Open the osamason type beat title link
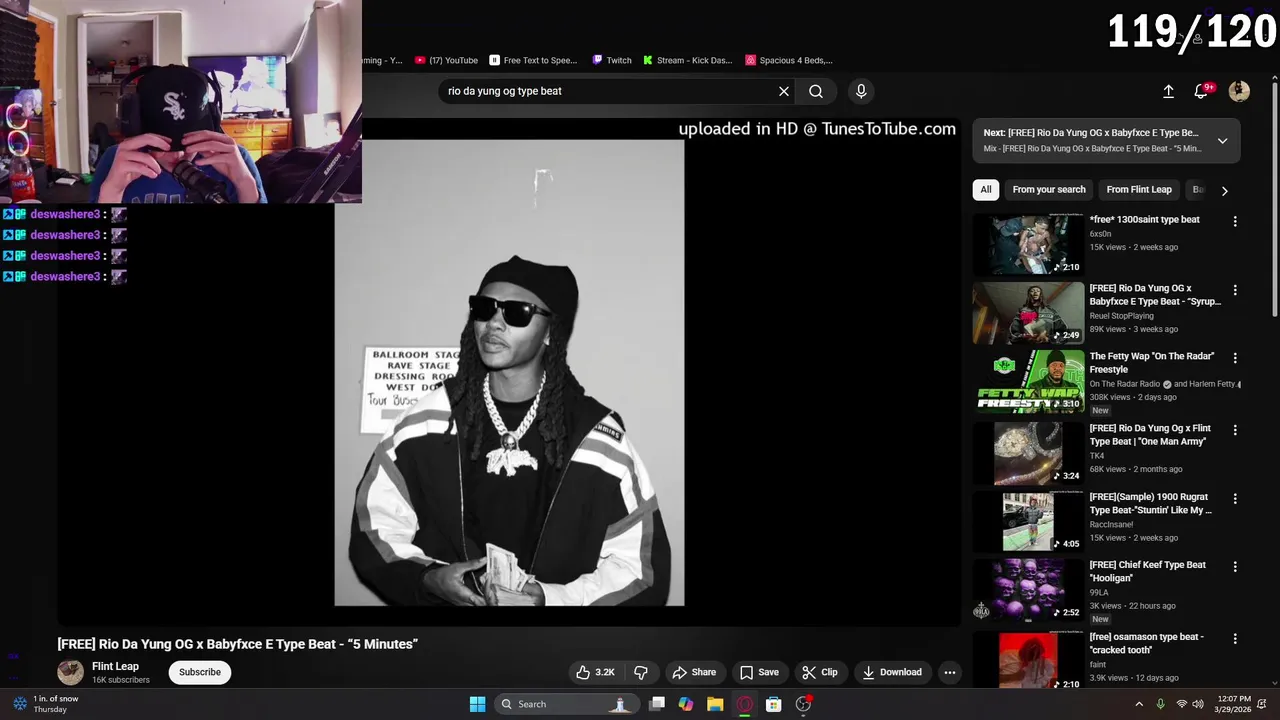The width and height of the screenshot is (1280, 720). point(1146,643)
